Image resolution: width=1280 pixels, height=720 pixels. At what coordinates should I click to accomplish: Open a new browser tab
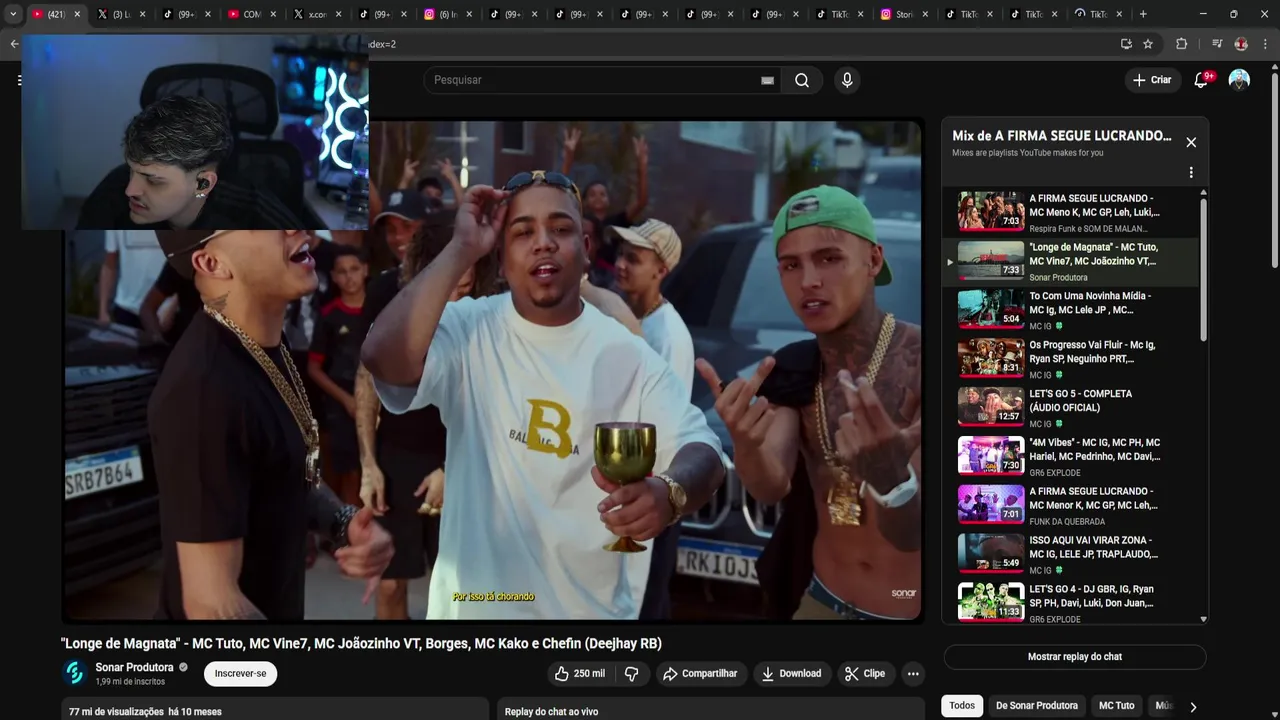(x=1143, y=14)
